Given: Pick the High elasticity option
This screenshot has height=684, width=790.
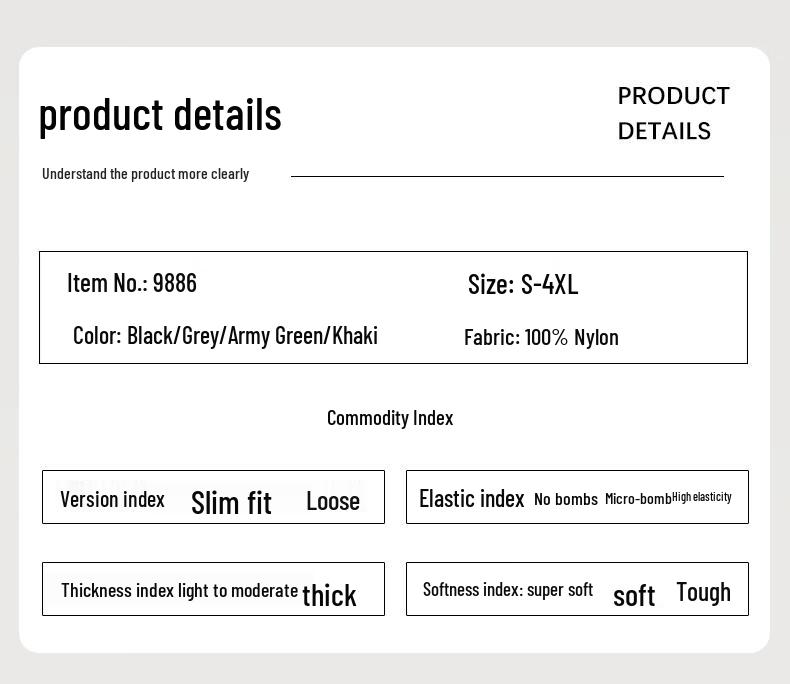Looking at the screenshot, I should point(702,497).
